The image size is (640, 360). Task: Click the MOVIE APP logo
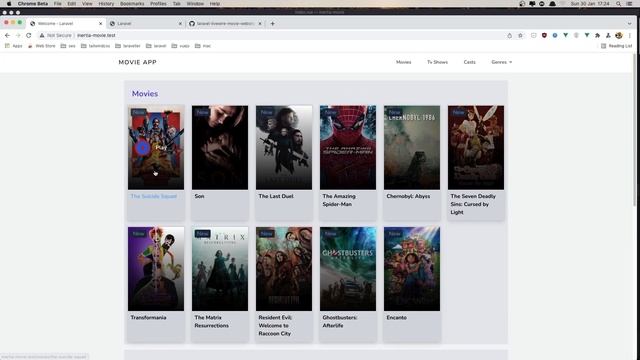[138, 62]
